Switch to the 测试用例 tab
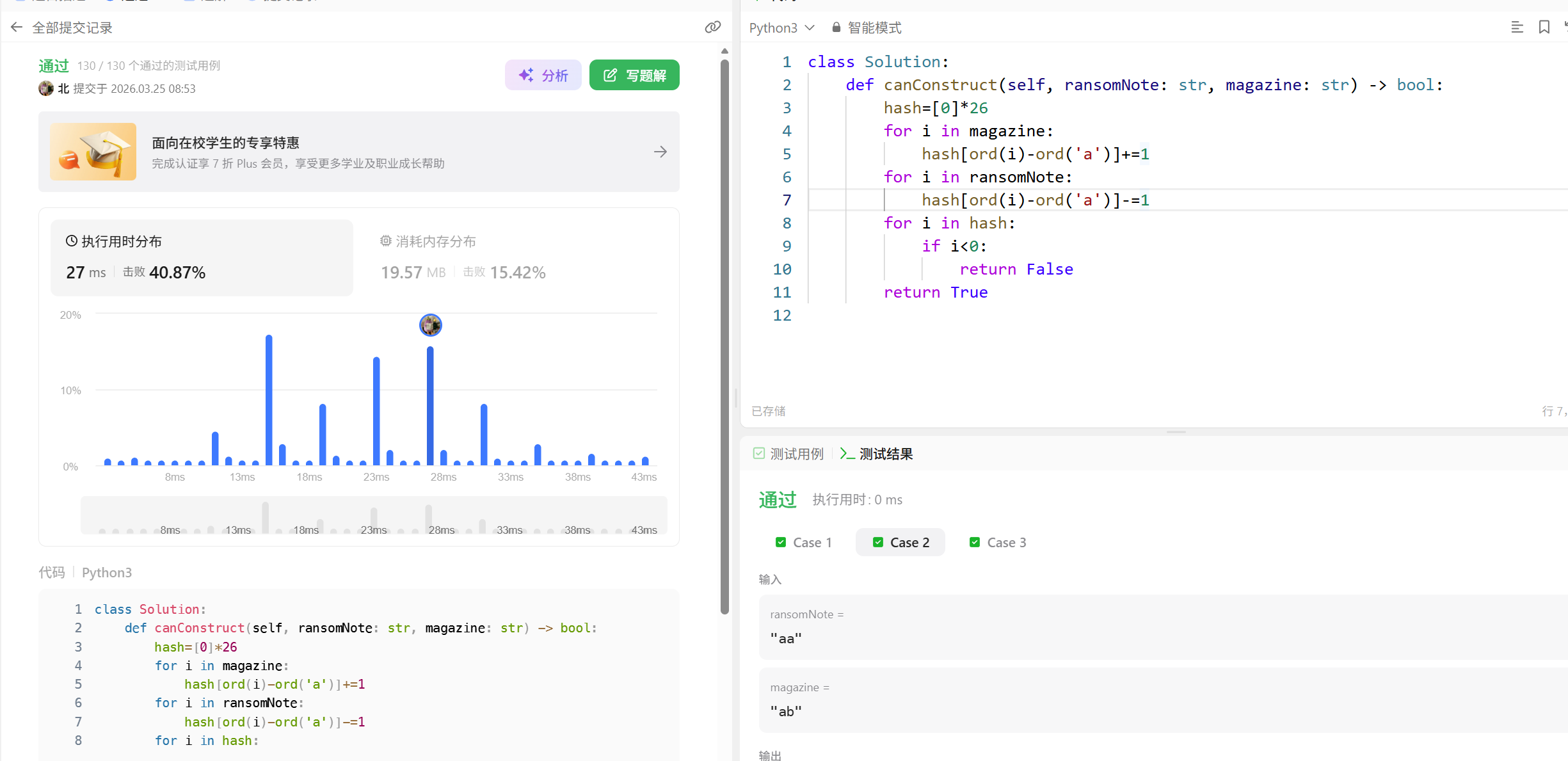Image resolution: width=1568 pixels, height=761 pixels. point(788,454)
